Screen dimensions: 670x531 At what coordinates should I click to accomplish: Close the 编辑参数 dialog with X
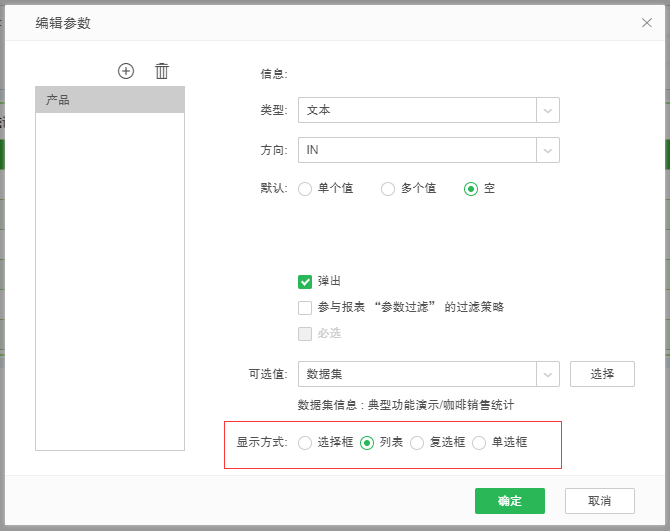(x=647, y=22)
